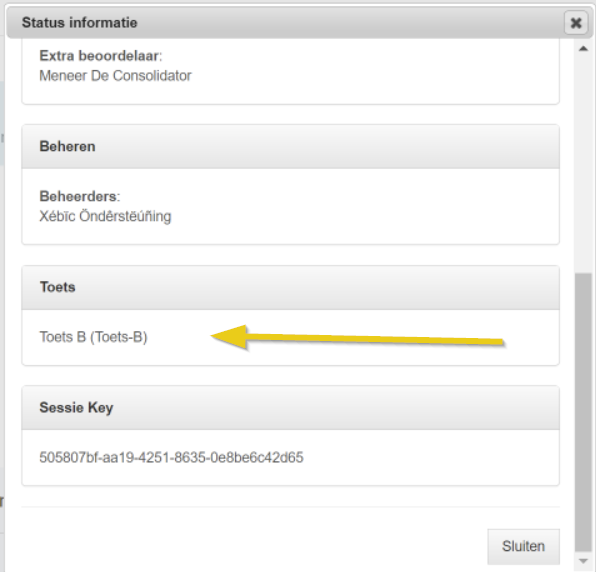Click the Xébîc Öndêrstëúñing administrator name
The width and height of the screenshot is (596, 572).
(105, 216)
